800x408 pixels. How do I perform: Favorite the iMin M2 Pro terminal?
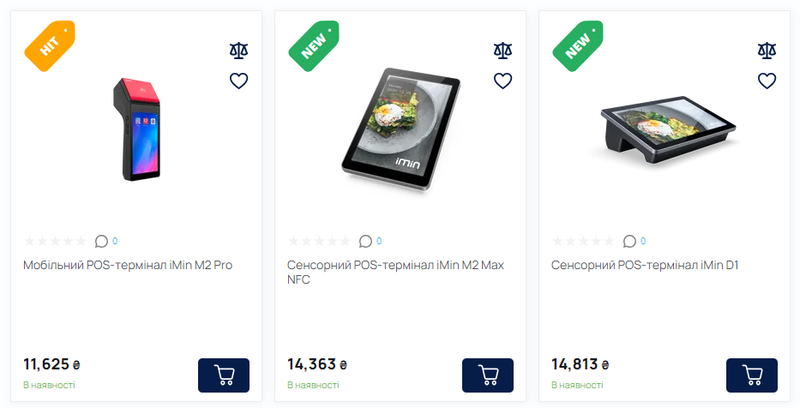[x=238, y=81]
